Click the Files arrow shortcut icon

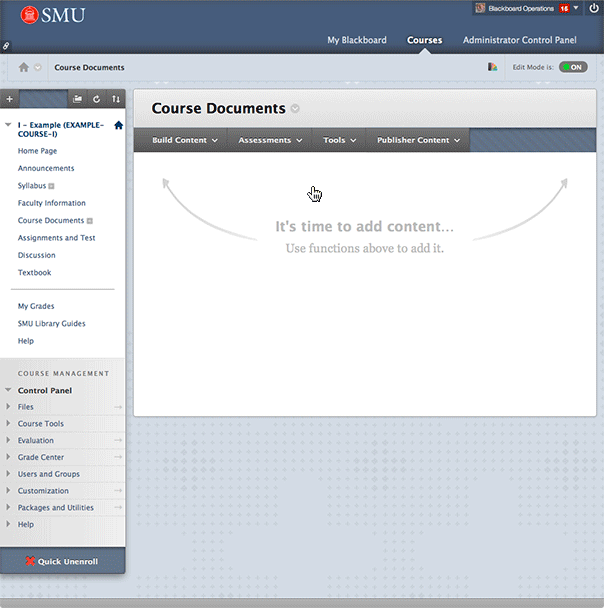(118, 407)
